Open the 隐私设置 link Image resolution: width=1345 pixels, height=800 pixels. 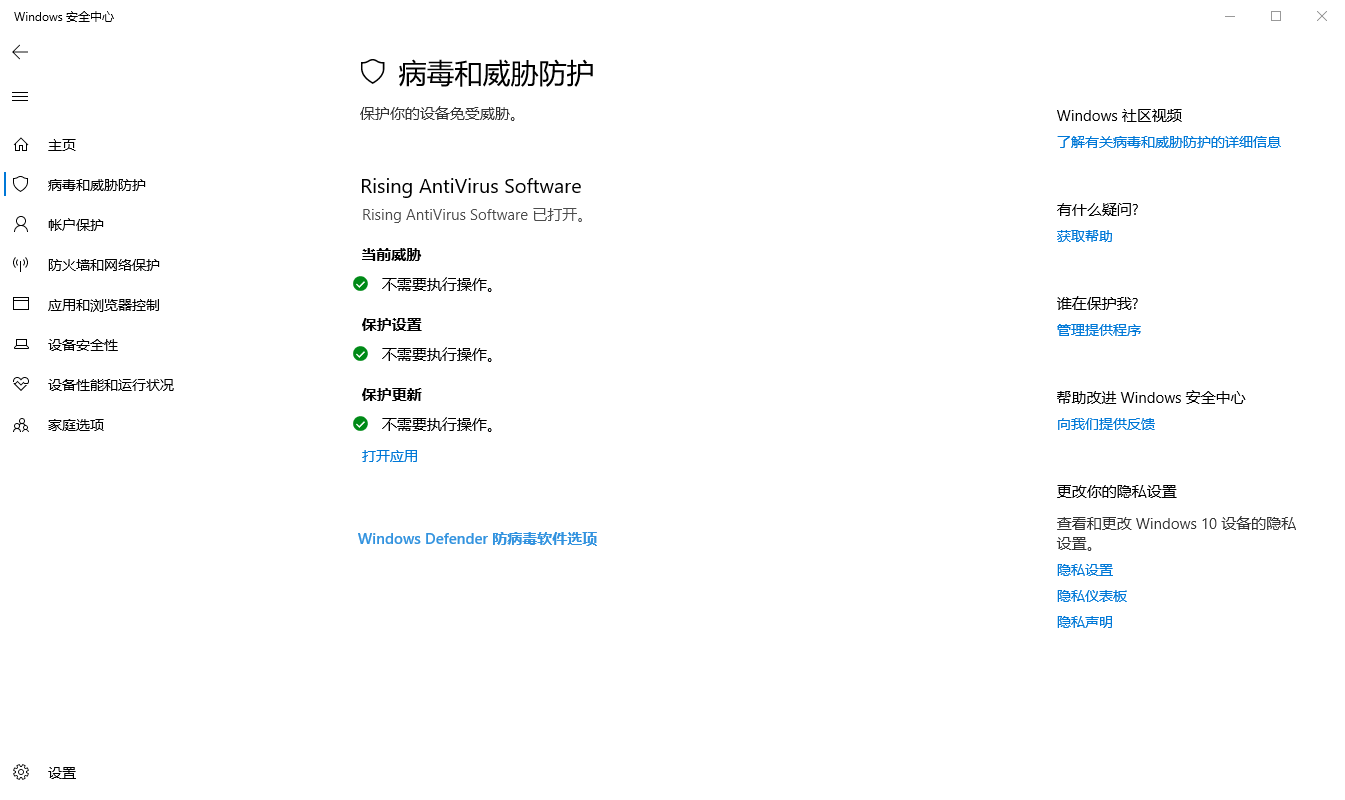click(1085, 570)
